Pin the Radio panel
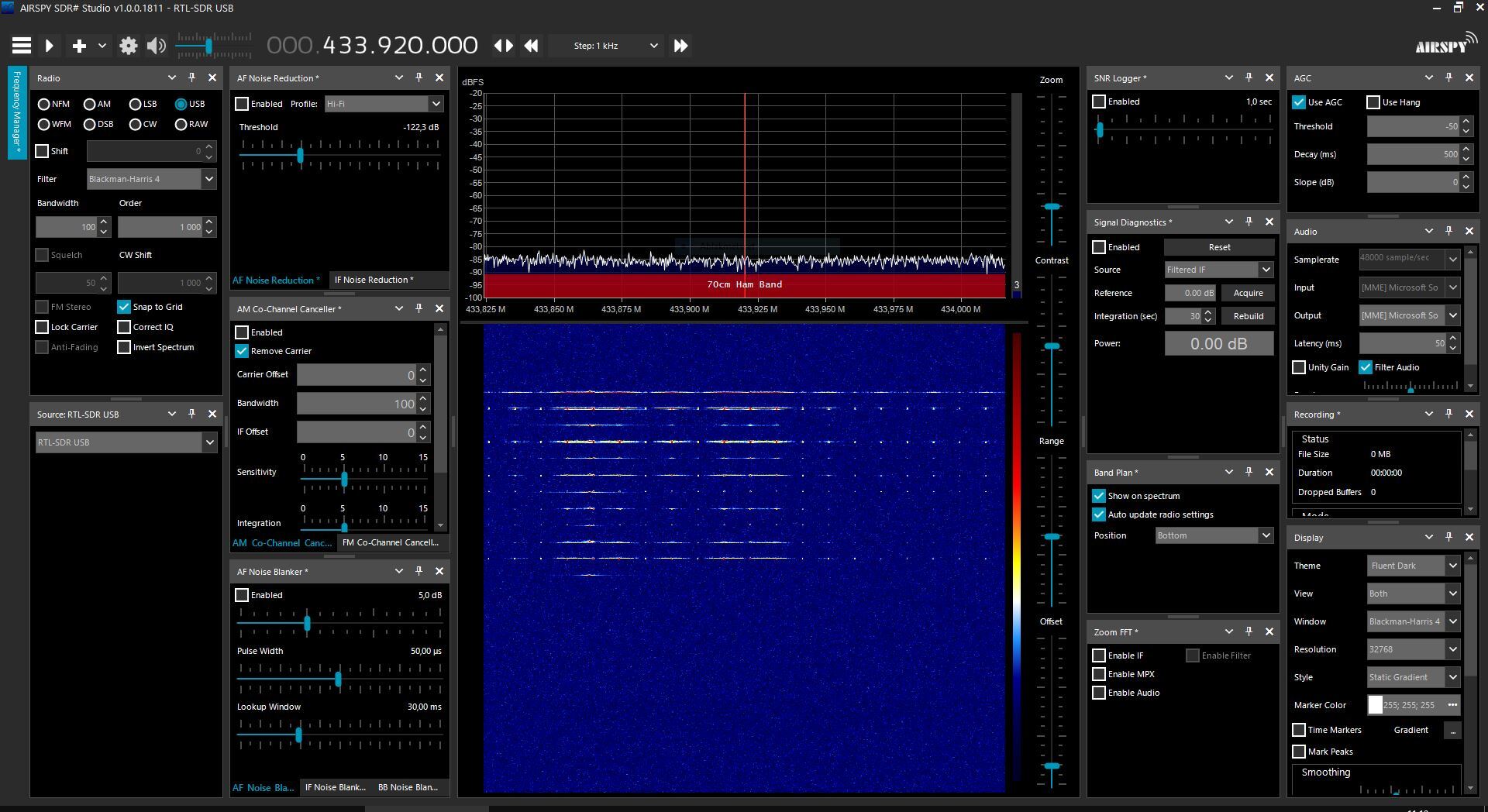Screen dimensions: 1488x812 pyautogui.click(x=192, y=77)
